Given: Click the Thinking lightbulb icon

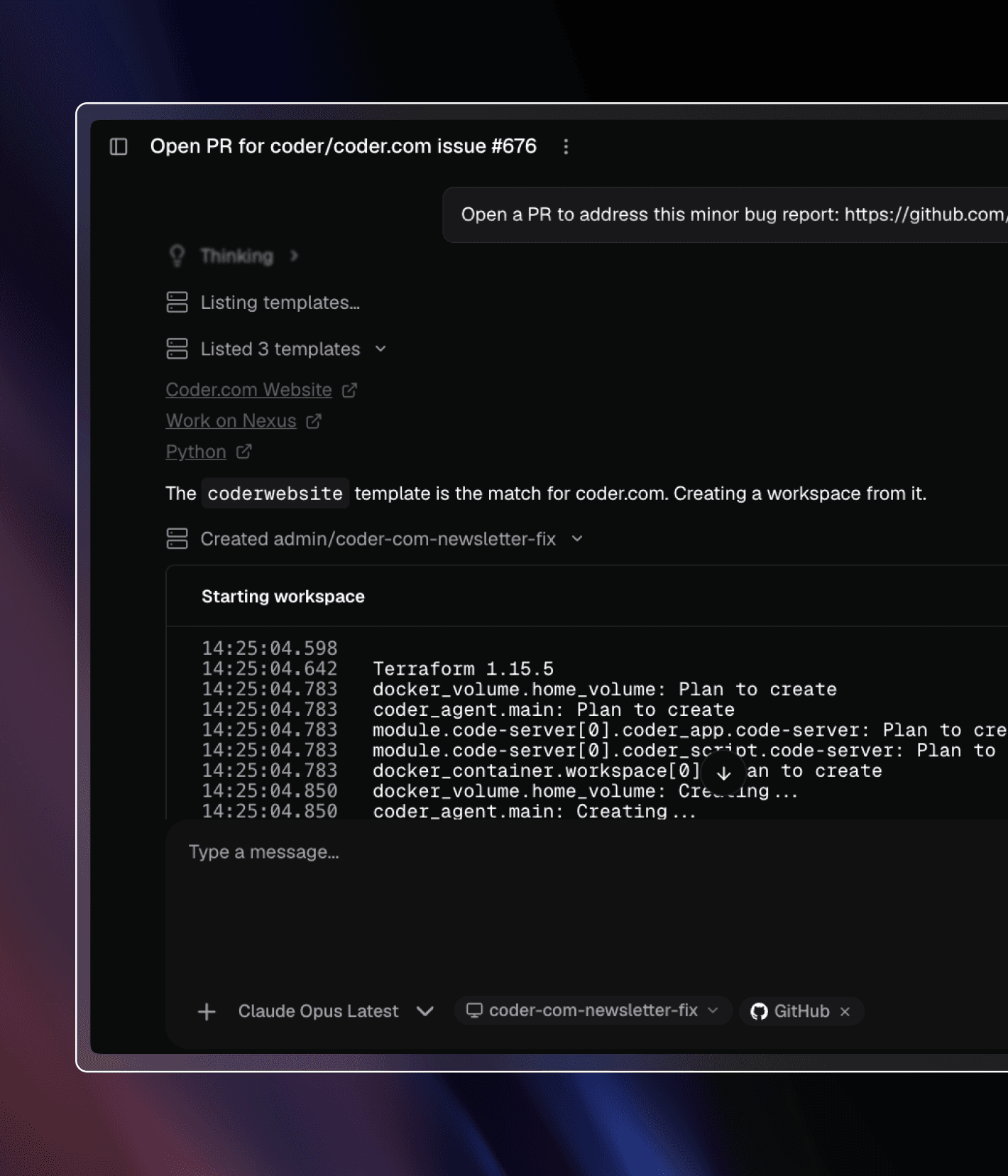Looking at the screenshot, I should pos(177,256).
